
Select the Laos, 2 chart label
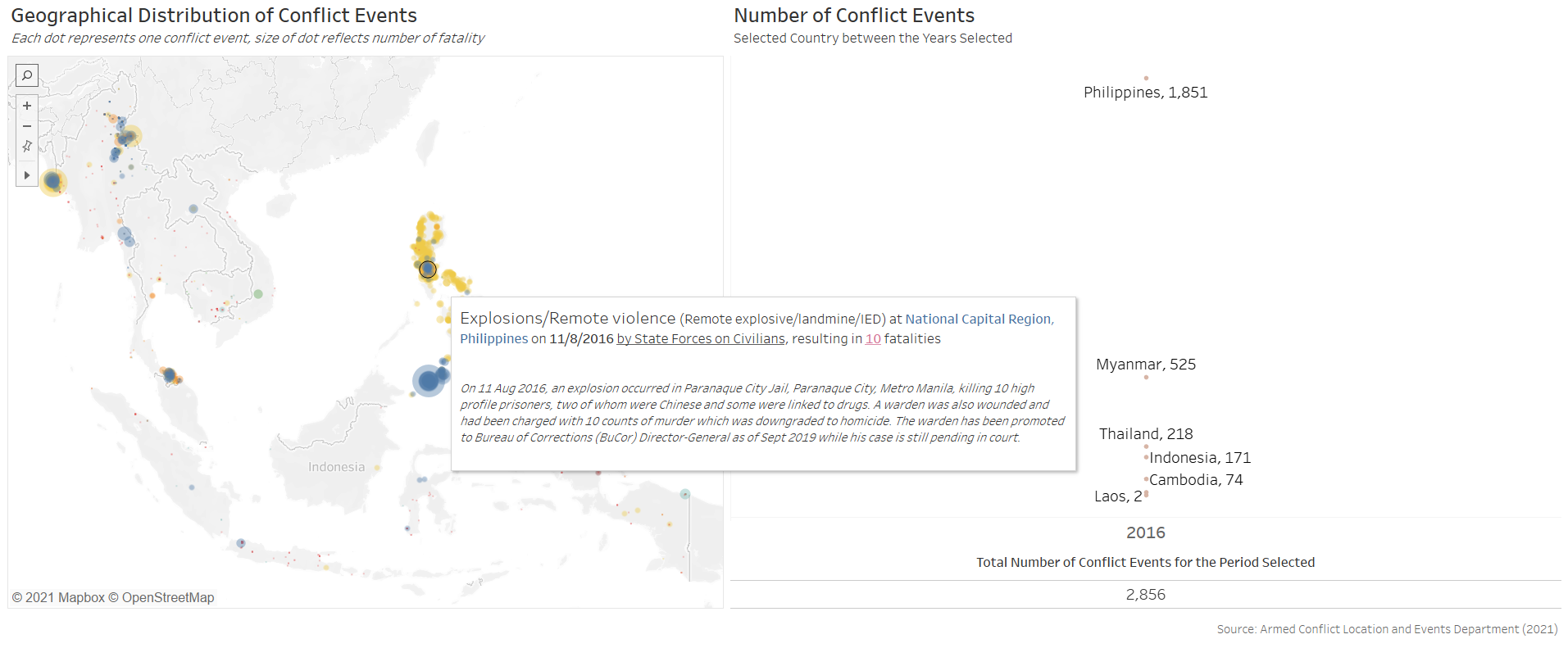tap(1117, 496)
